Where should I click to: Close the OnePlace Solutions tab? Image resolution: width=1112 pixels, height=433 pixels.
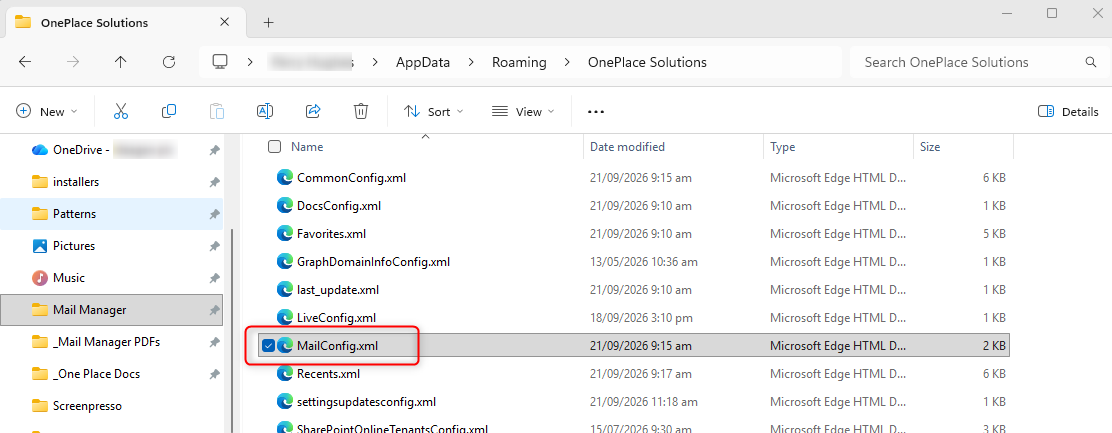(224, 22)
